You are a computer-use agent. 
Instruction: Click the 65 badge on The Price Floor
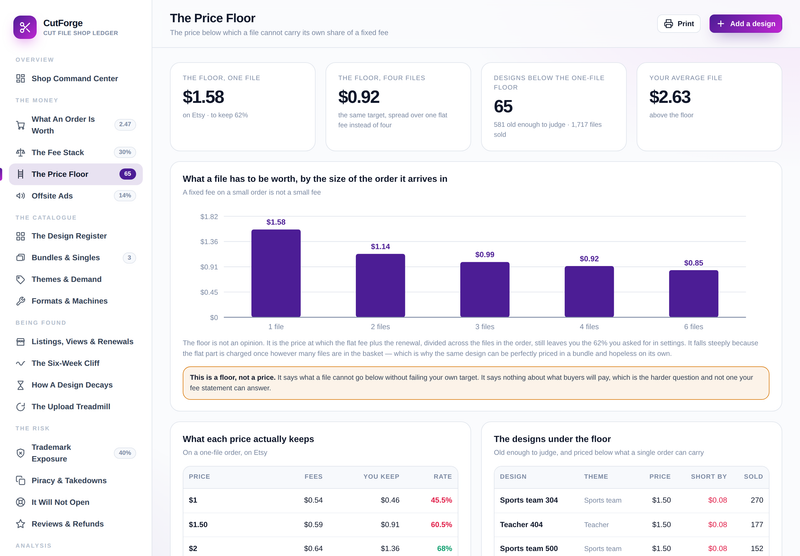pos(128,174)
